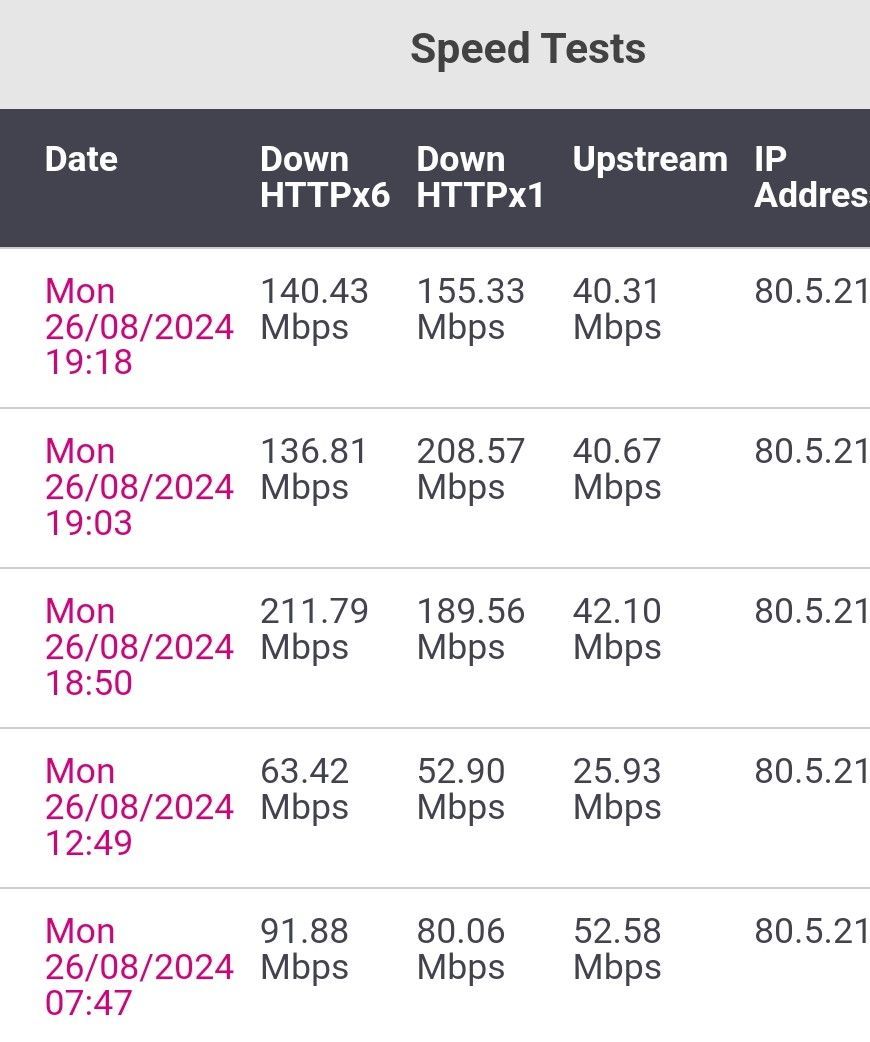
Task: Select the 63.42 Mbps HTTPx6 value
Action: pyautogui.click(x=304, y=789)
